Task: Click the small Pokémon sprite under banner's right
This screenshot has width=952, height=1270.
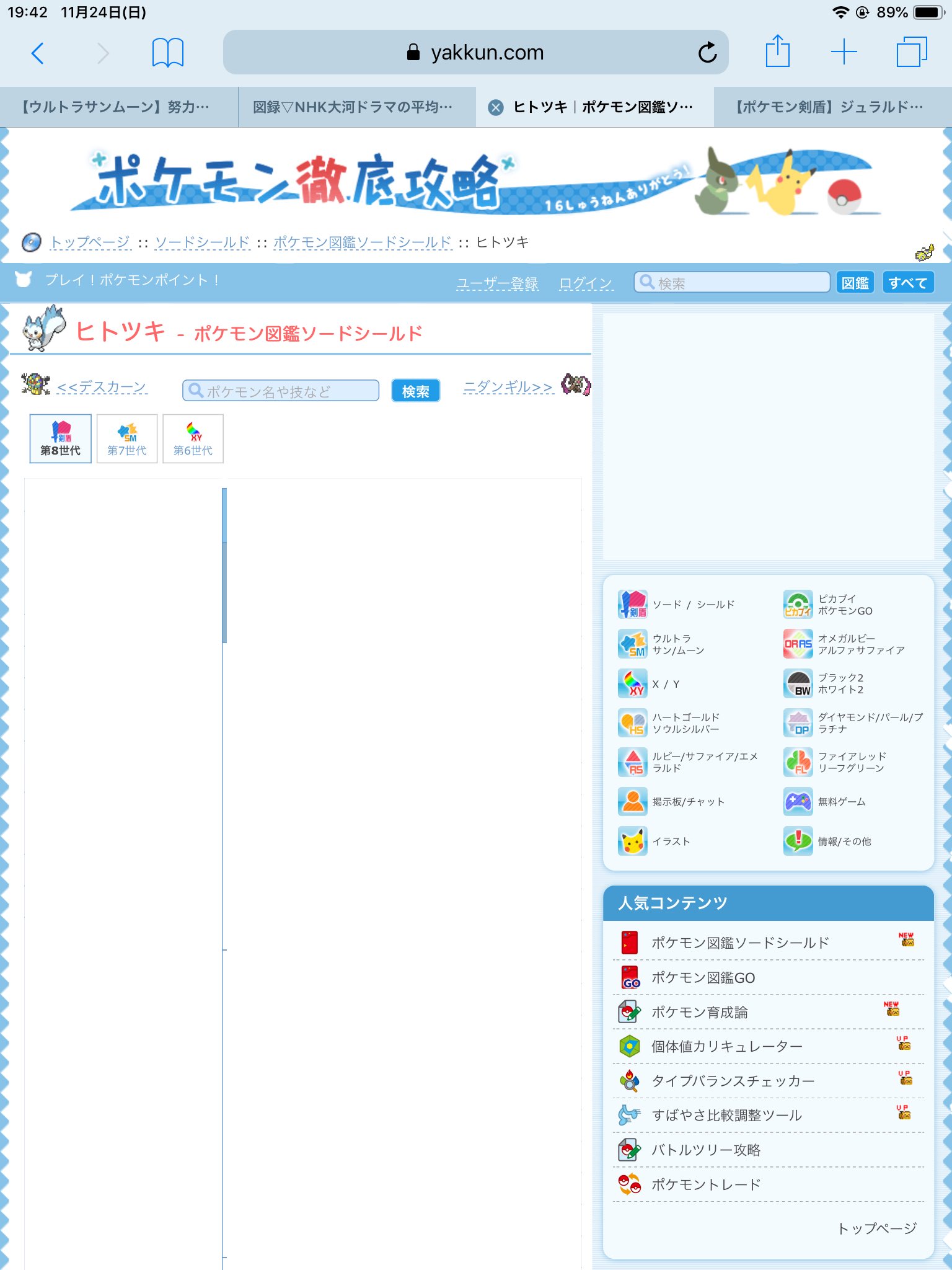Action: 925,252
